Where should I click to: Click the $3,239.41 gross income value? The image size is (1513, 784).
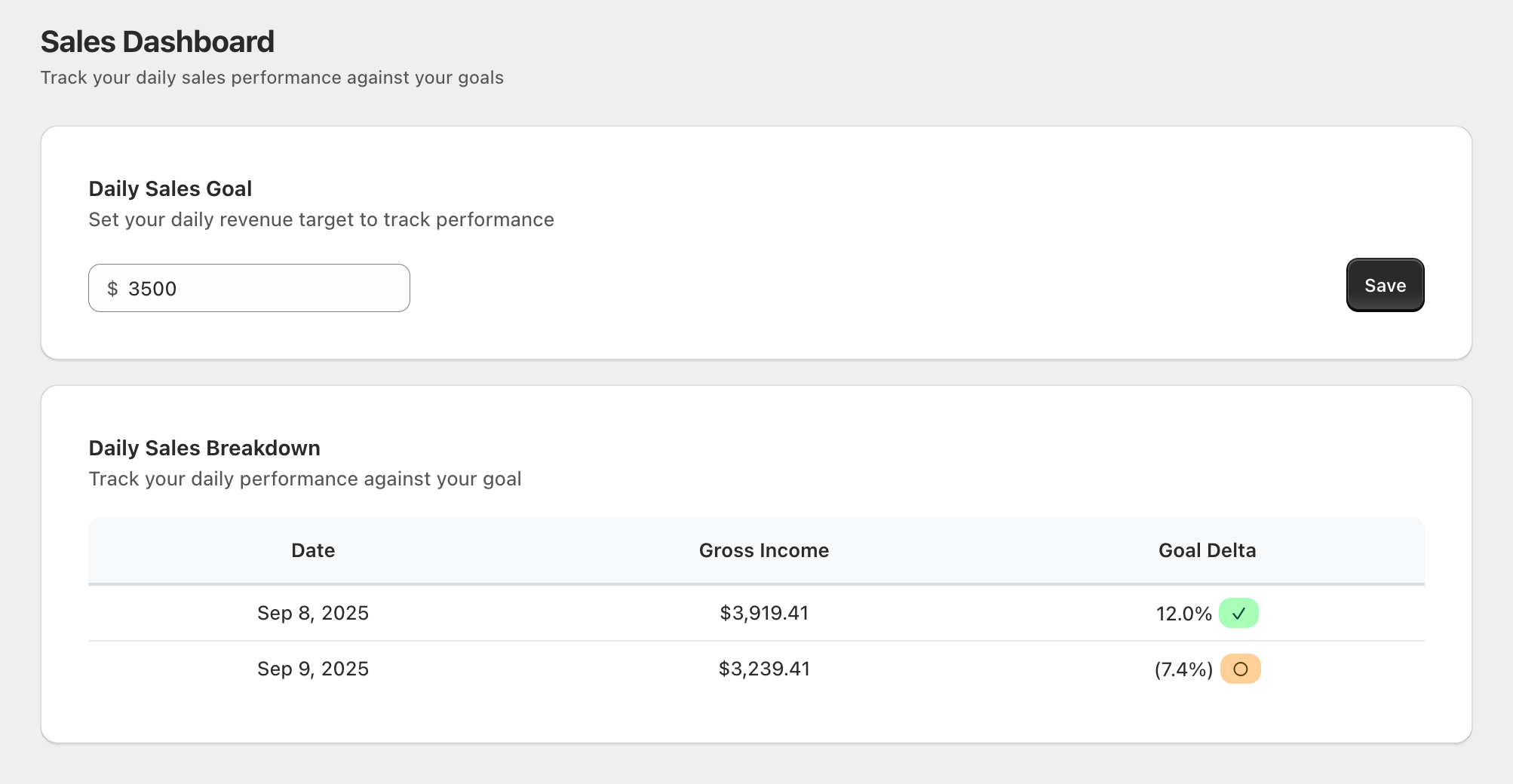763,669
